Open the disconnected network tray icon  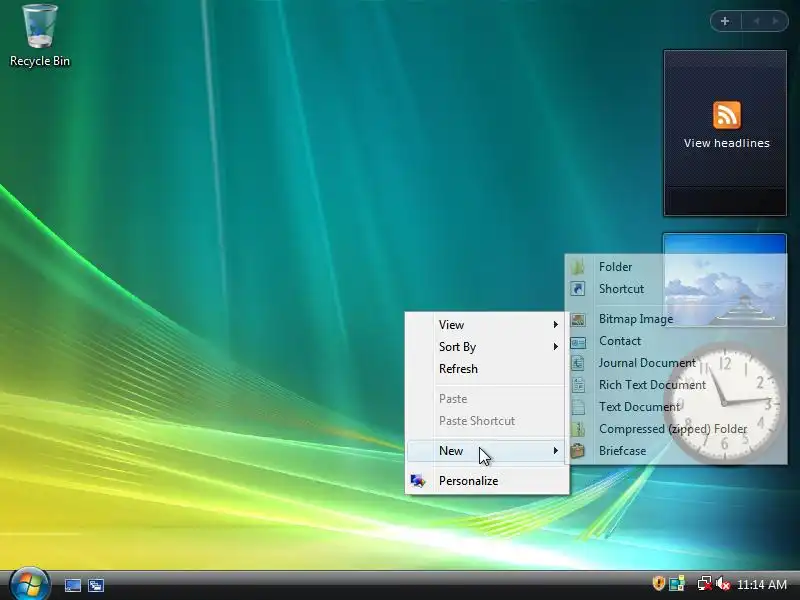pos(705,583)
